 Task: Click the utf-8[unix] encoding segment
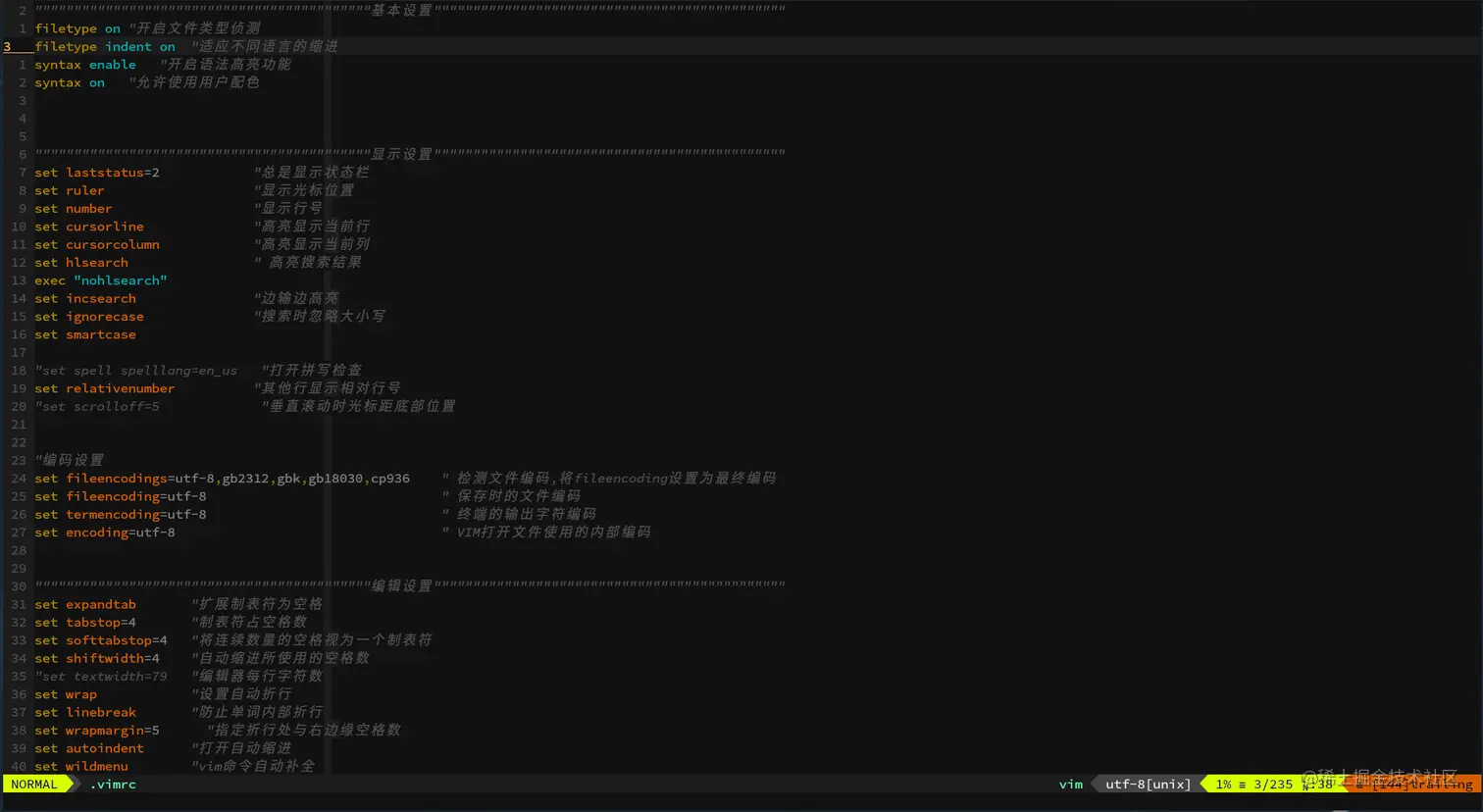[x=1148, y=784]
